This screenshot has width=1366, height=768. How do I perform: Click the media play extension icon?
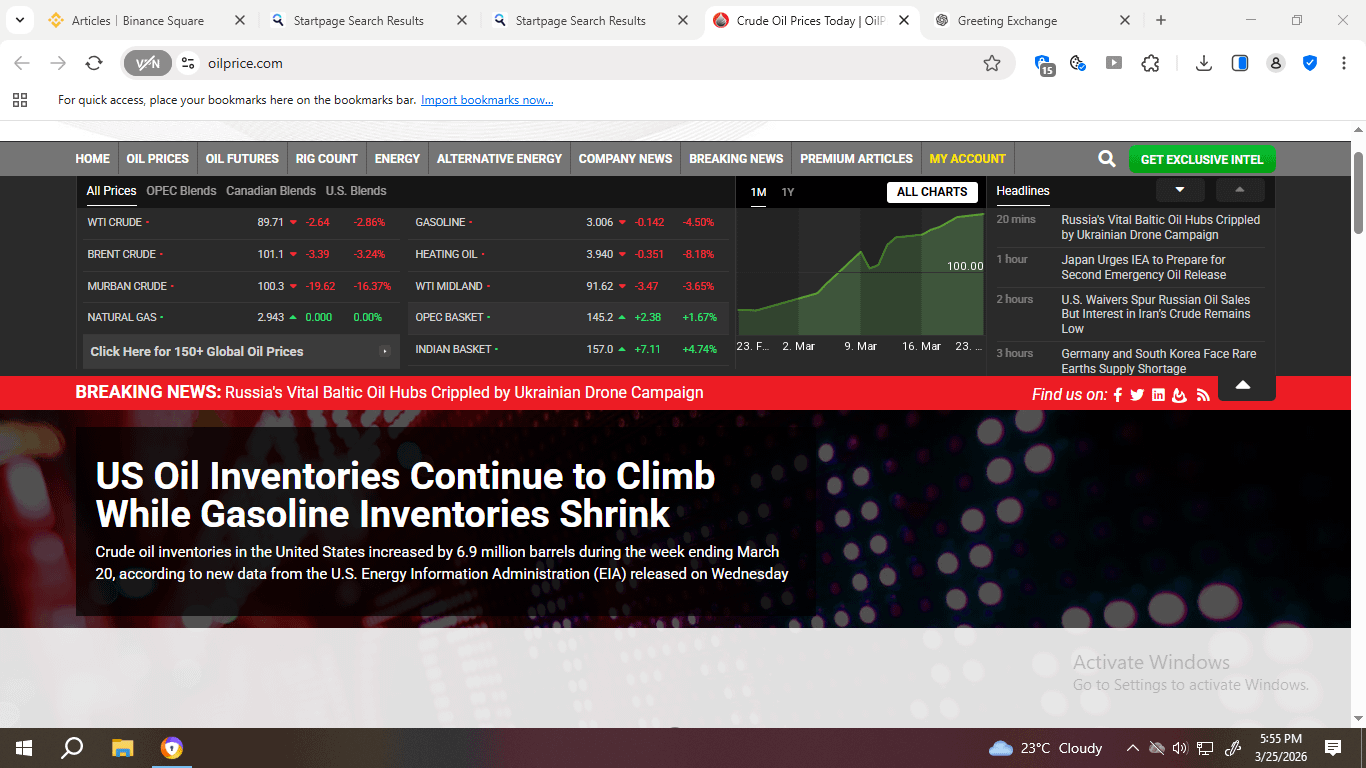click(1114, 63)
